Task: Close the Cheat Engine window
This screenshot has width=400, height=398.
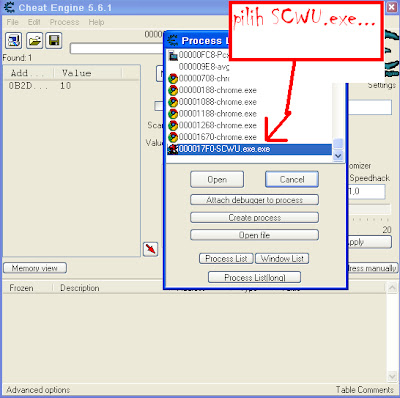Action: click(392, 7)
